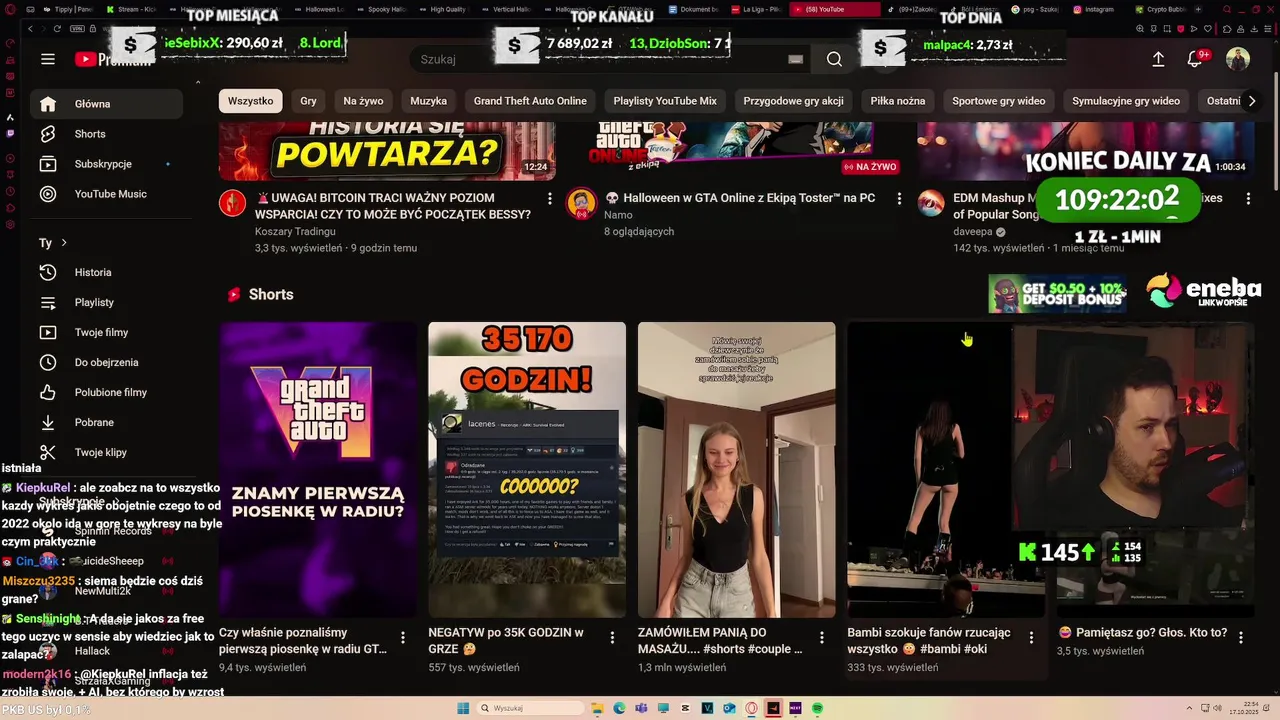Screen dimensions: 1280x720
Task: Click the Windows taskbar Wyszukaj search box
Action: 530,708
